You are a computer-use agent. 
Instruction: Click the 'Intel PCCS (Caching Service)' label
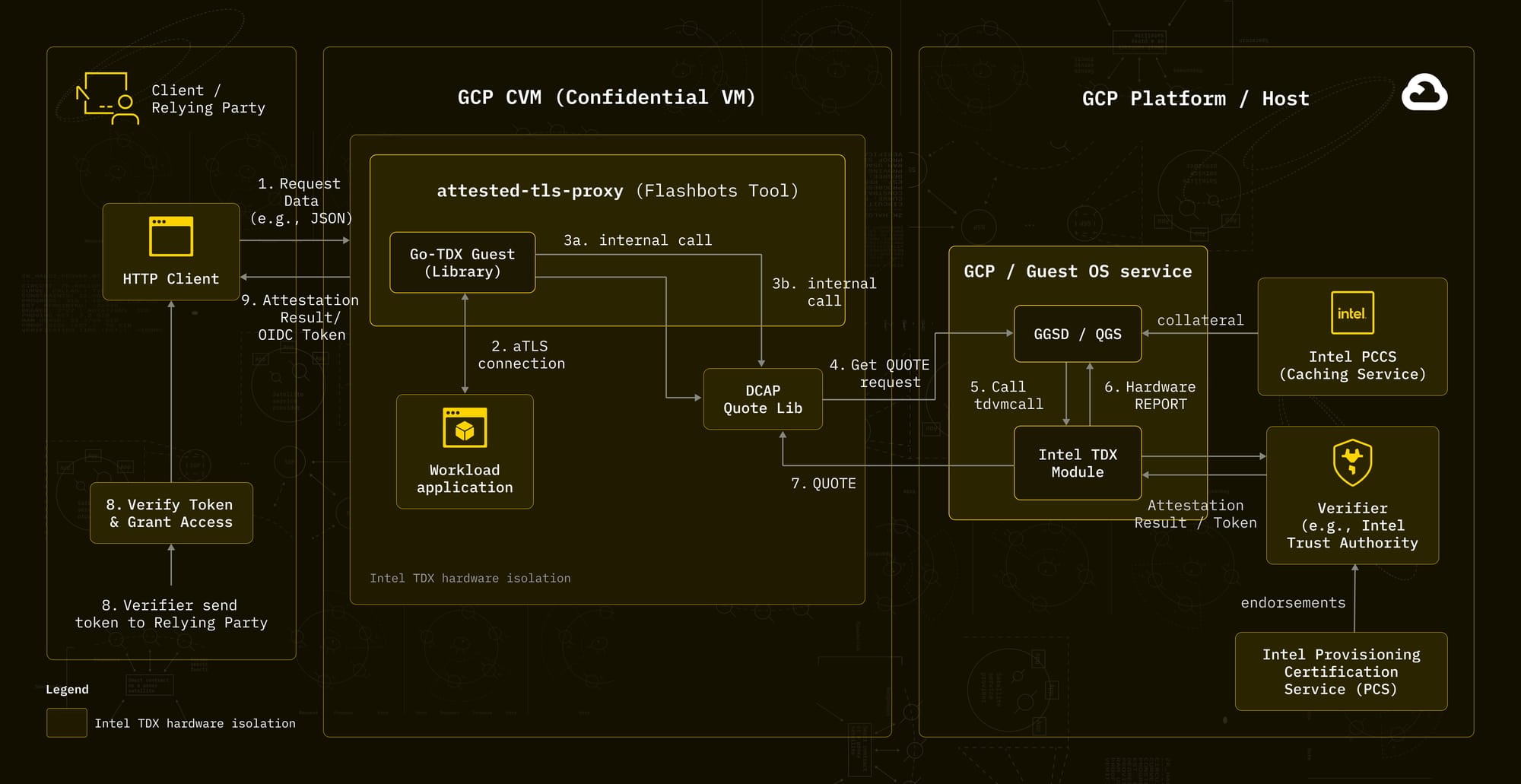tap(1352, 366)
